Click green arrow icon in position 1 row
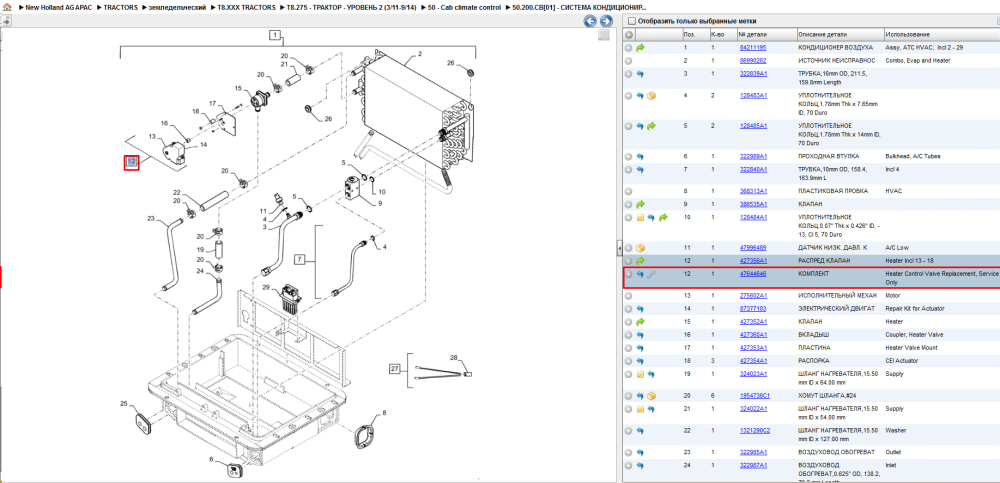The width and height of the screenshot is (1000, 483). [x=640, y=48]
